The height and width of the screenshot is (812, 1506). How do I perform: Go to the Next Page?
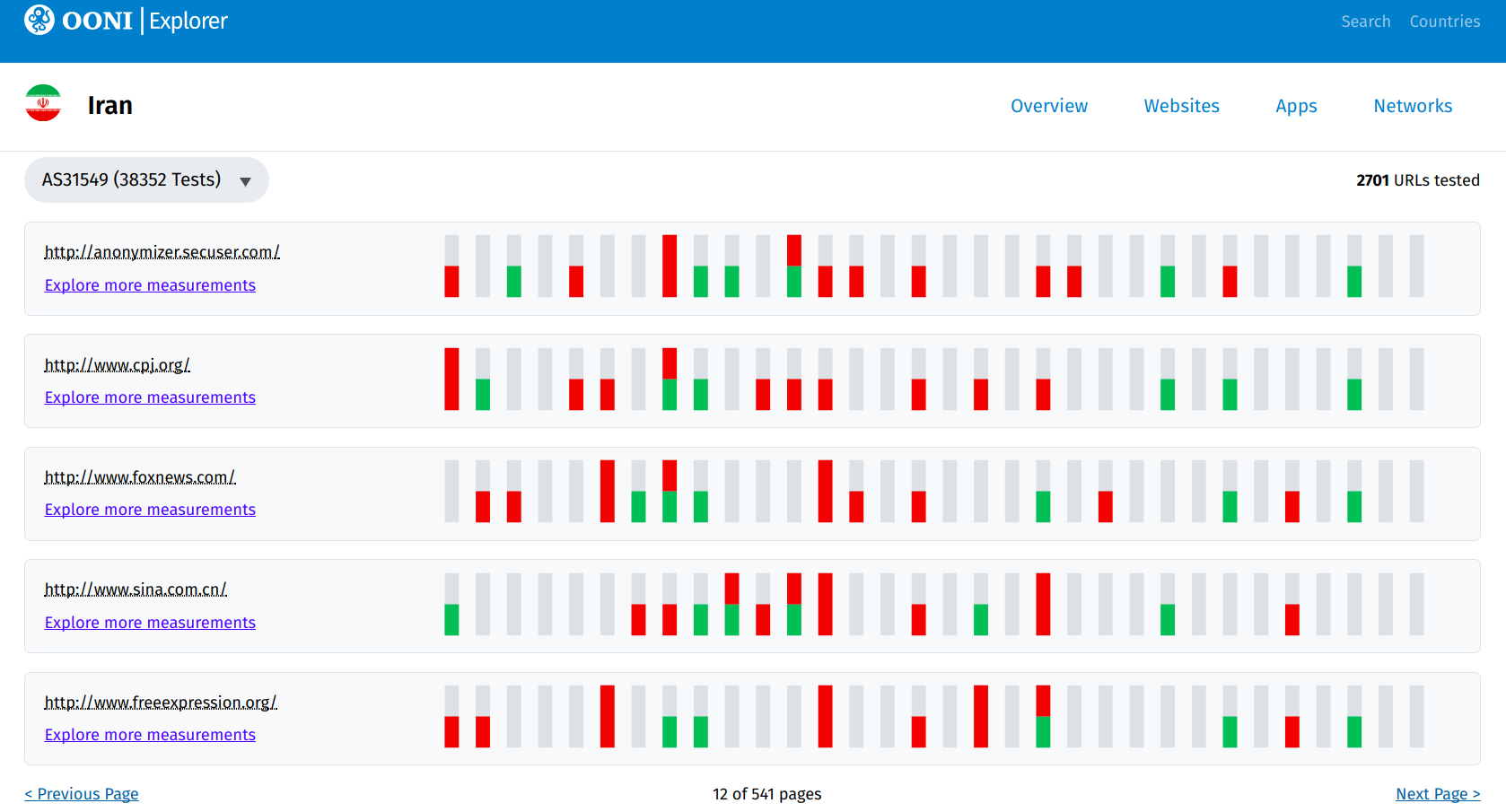point(1438,793)
